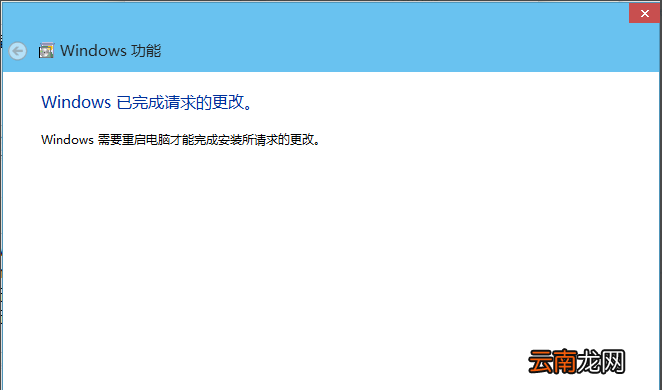Click the title text 'Windows 功能'

(x=111, y=51)
